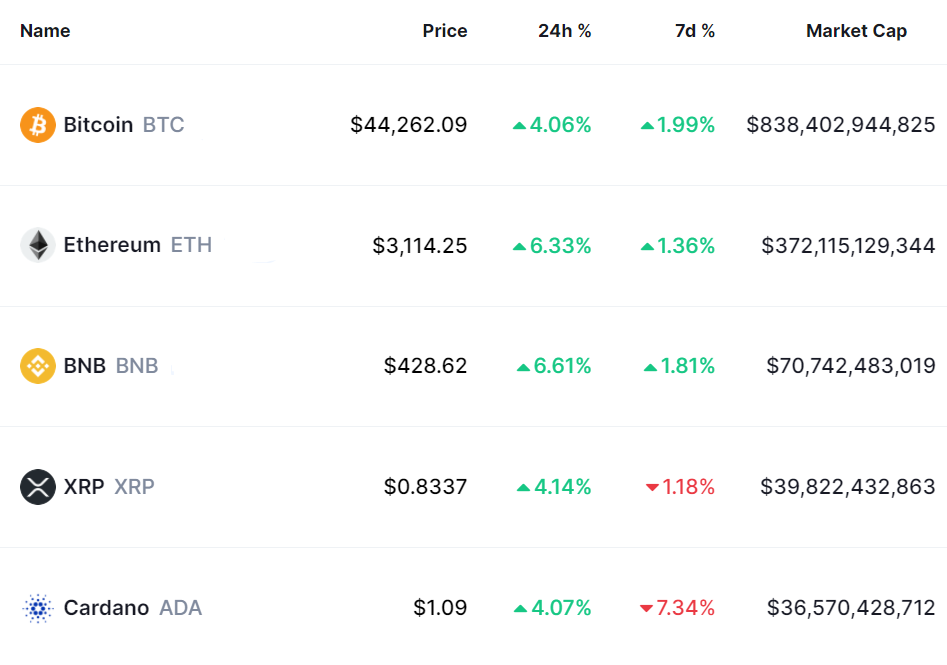Viewport: 947px width, 665px height.
Task: Click BNB's 6.61% 24h change
Action: 562,366
